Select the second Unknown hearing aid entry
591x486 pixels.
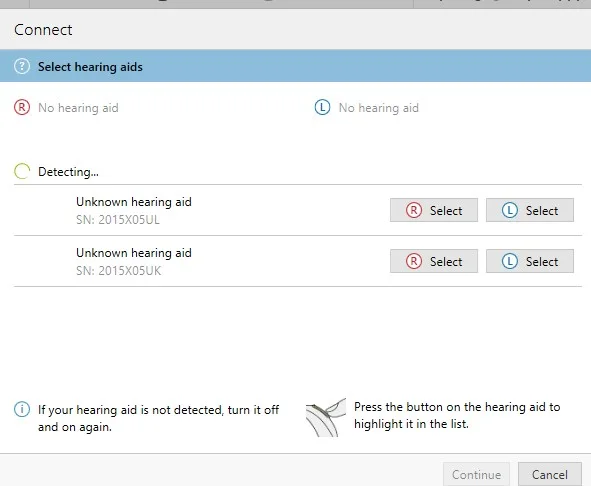click(298, 261)
